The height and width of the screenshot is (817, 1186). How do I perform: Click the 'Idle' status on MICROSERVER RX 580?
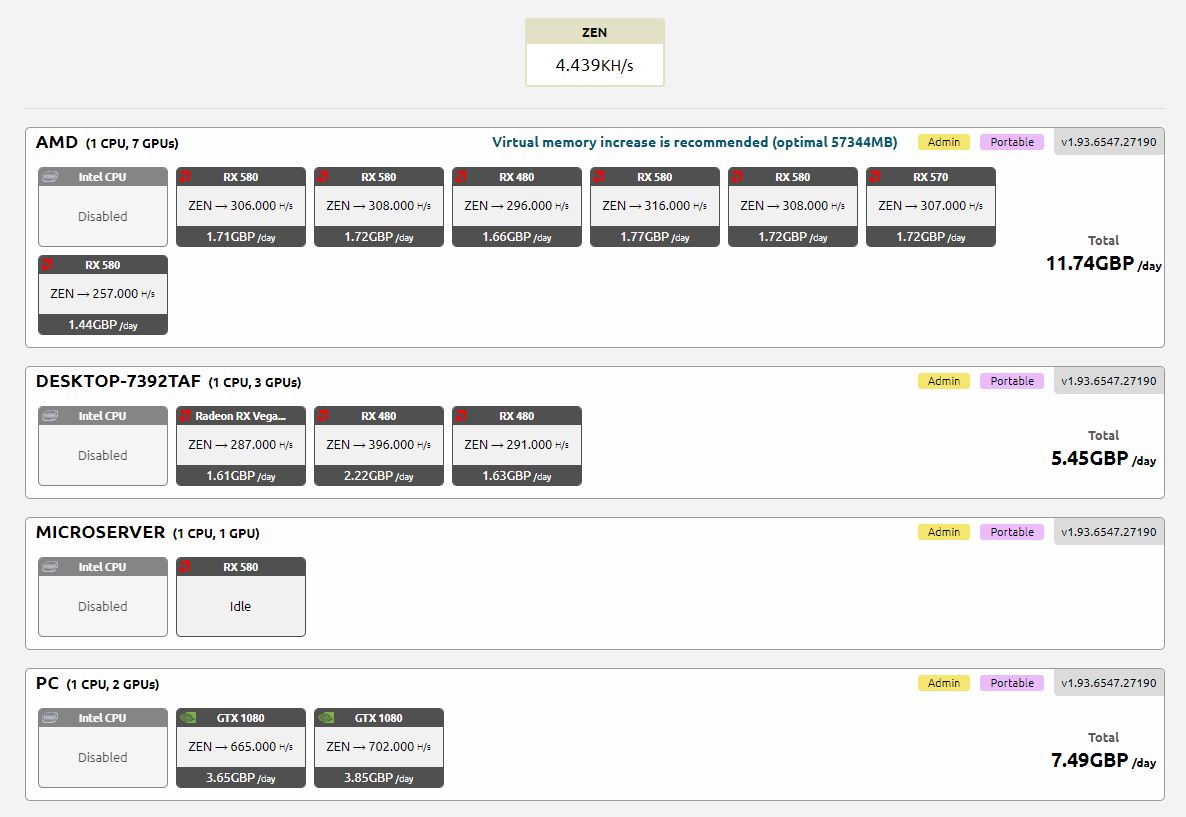tap(241, 607)
